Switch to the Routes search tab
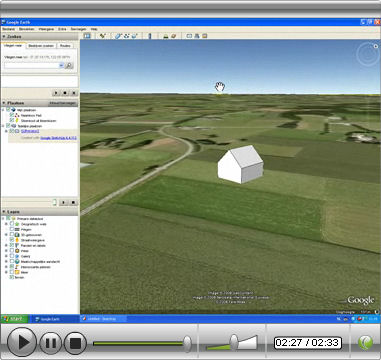Viewport: 381px width, 360px height. coord(65,46)
